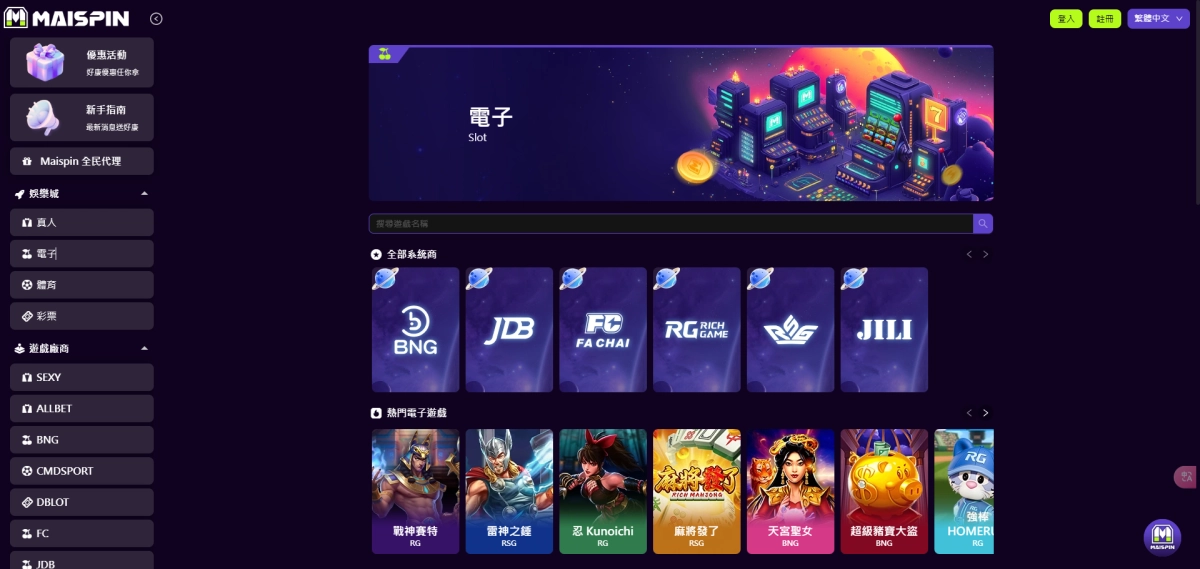
Task: Select 體育 in the sidebar menu
Action: pos(82,285)
